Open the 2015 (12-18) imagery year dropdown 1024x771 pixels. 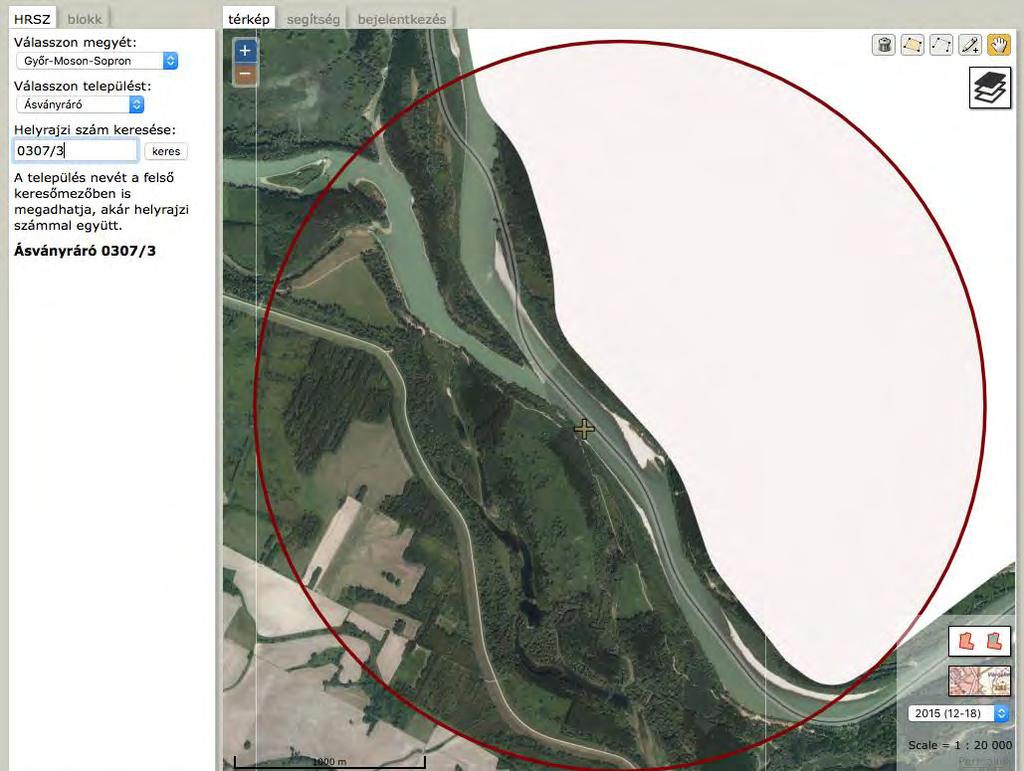click(958, 713)
